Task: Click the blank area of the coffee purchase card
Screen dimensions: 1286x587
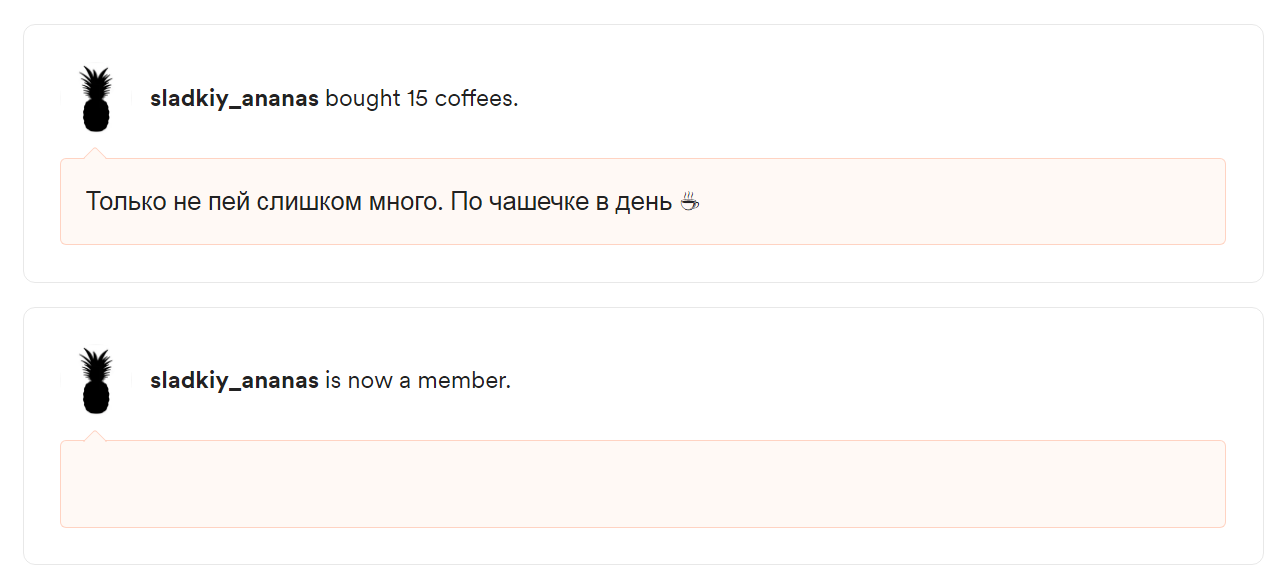Action: (x=880, y=99)
